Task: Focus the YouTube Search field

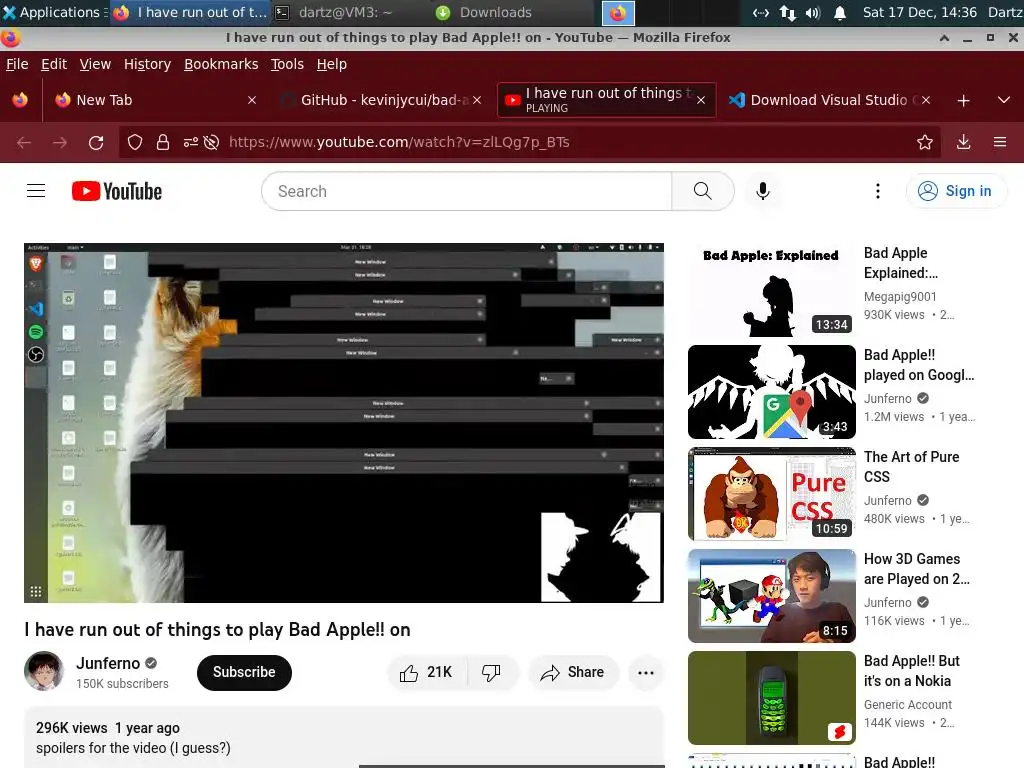Action: [x=467, y=191]
